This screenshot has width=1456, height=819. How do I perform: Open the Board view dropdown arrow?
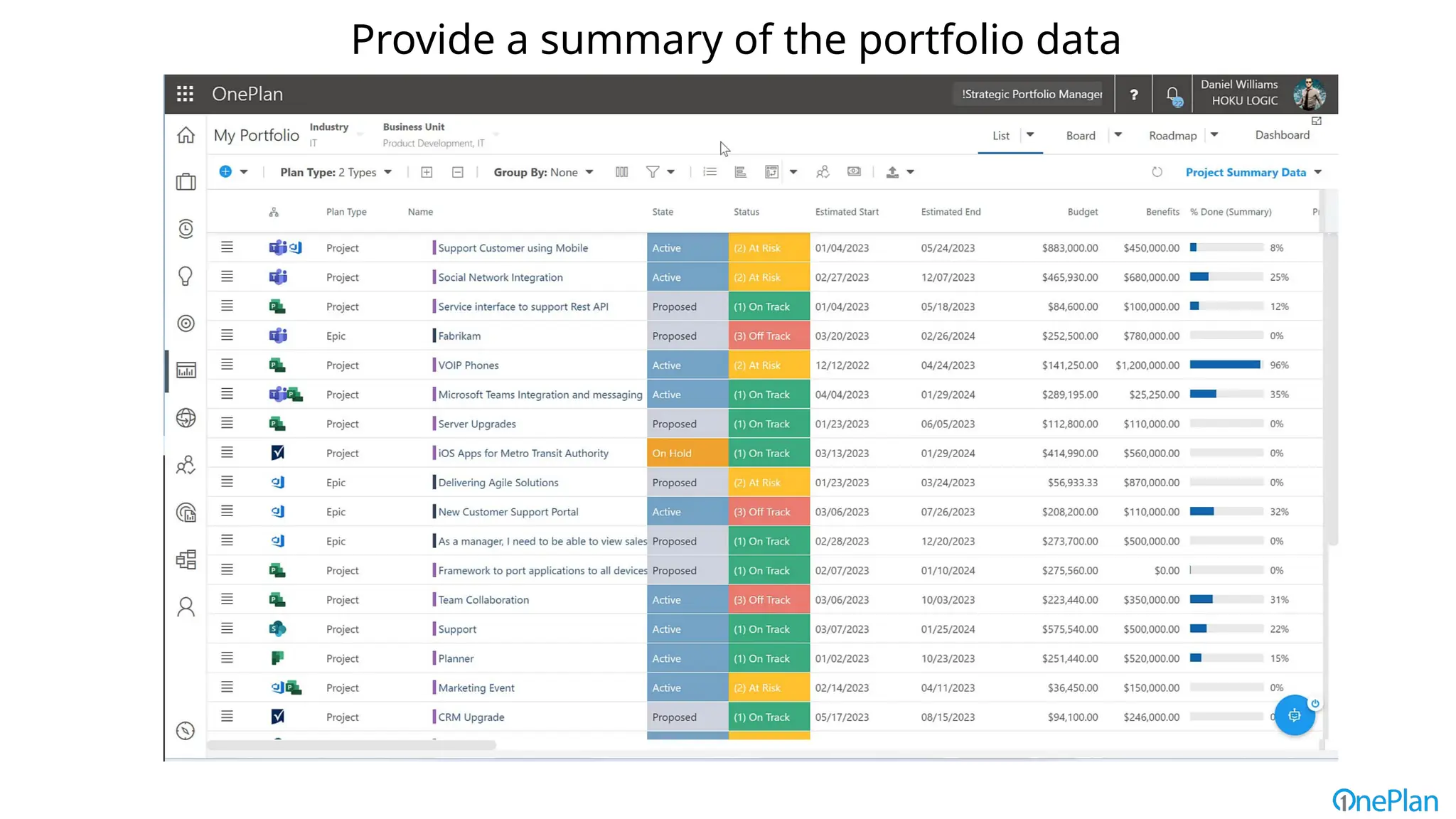pos(1118,135)
